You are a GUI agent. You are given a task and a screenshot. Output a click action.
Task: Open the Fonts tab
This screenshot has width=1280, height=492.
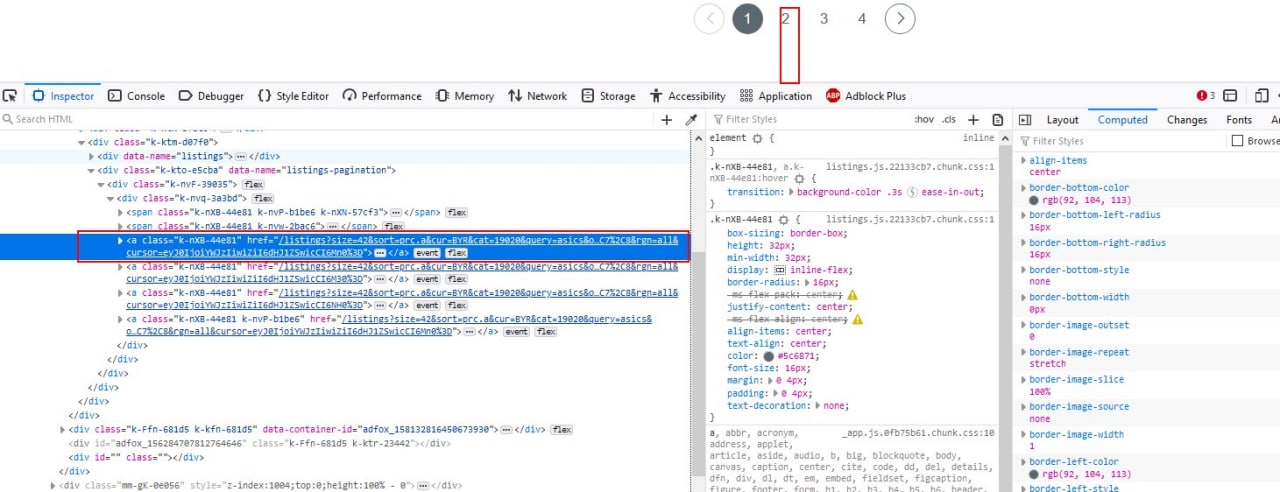1239,120
